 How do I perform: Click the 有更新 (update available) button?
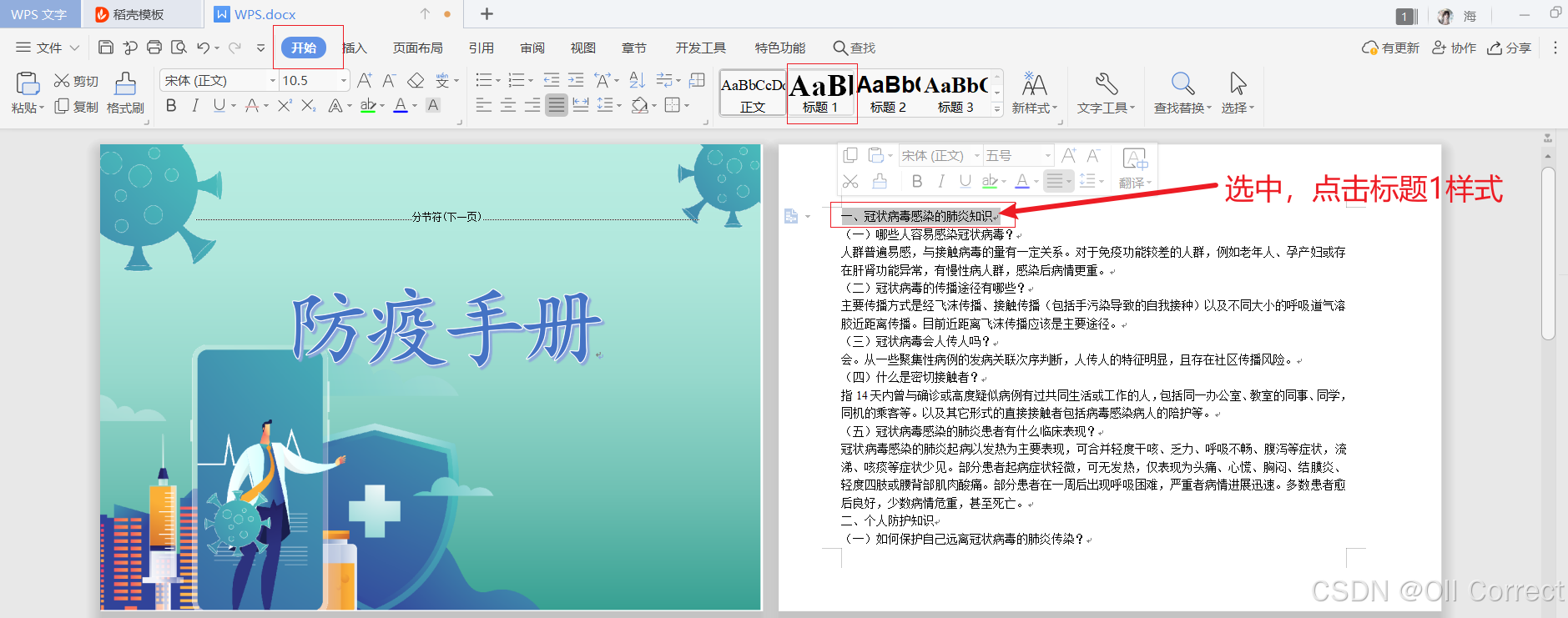click(x=1391, y=48)
